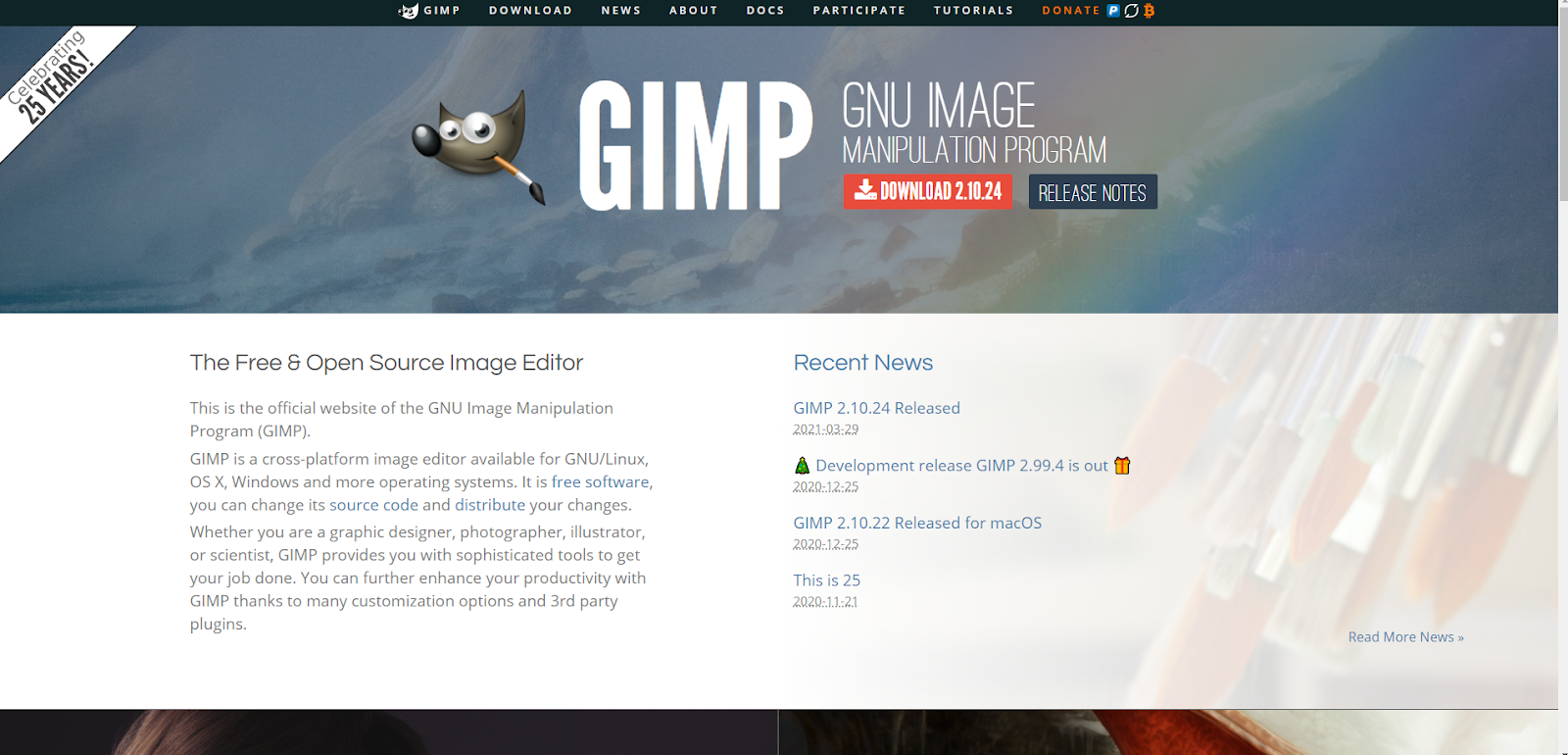
Task: Open the Bitcoin donate icon
Action: pos(1149,11)
